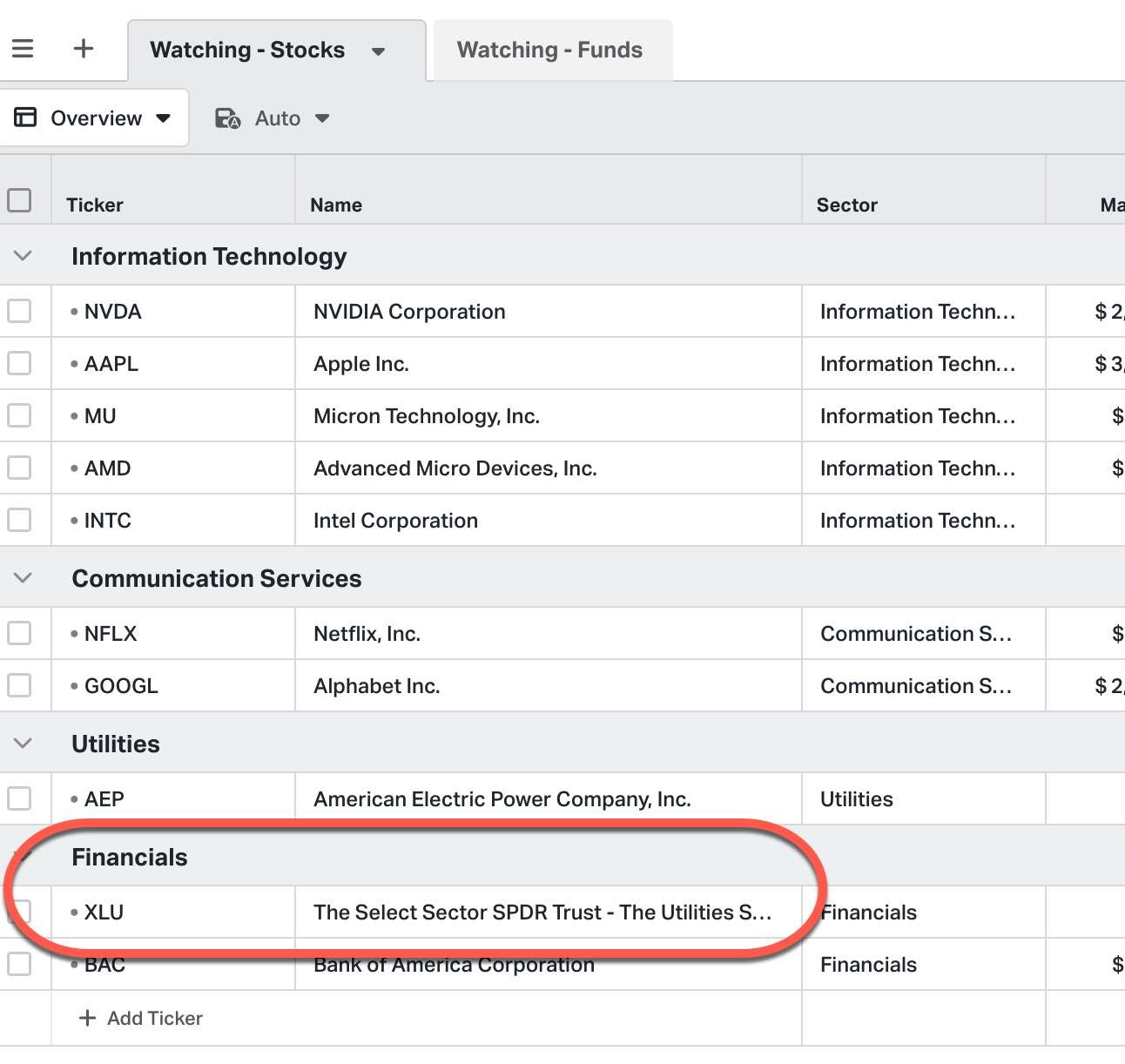This screenshot has height=1064, width=1125.
Task: Click Add Ticker button
Action: click(x=141, y=1018)
